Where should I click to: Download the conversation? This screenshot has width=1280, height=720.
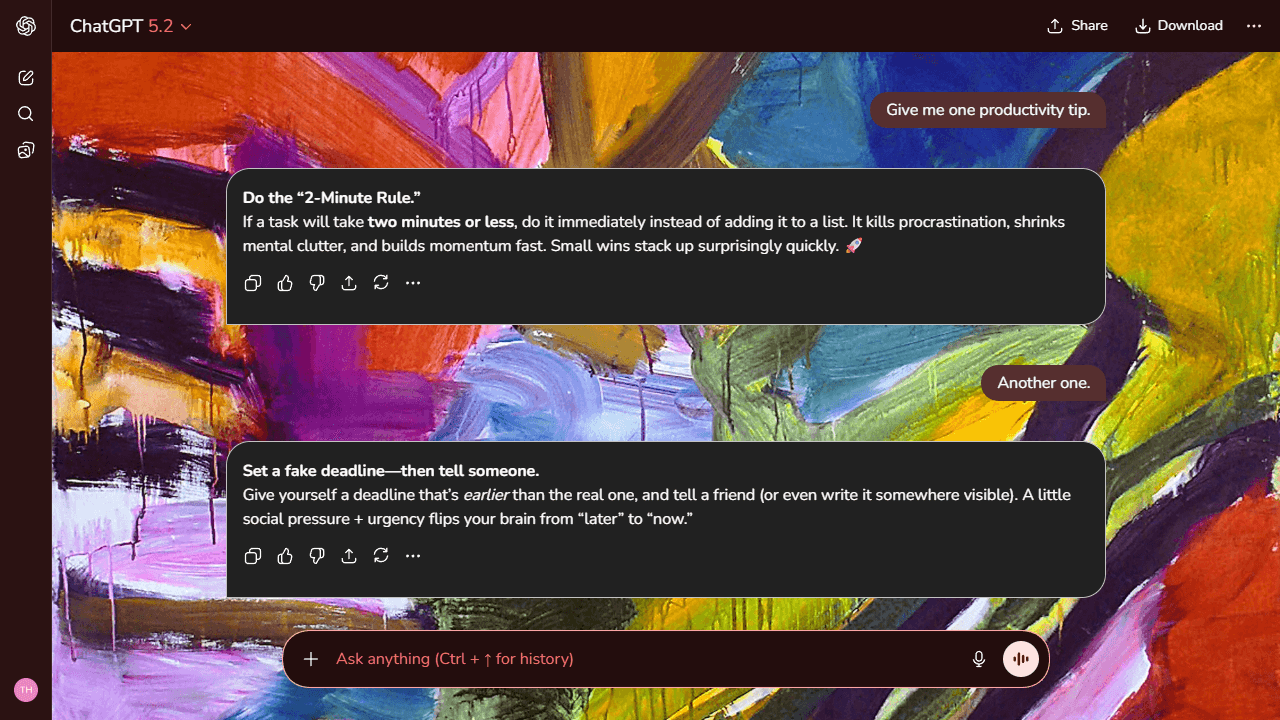(x=1178, y=26)
